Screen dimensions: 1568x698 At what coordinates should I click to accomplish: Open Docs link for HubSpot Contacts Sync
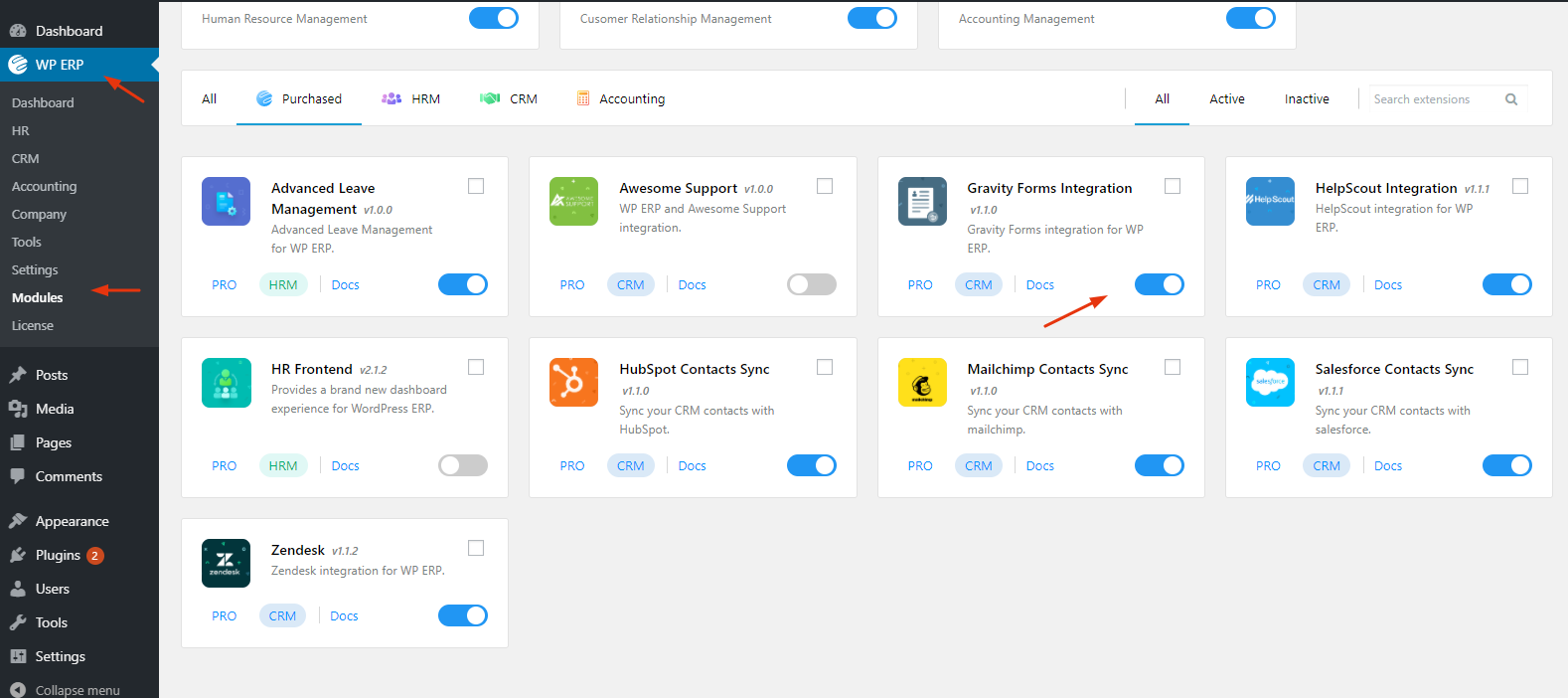[692, 465]
